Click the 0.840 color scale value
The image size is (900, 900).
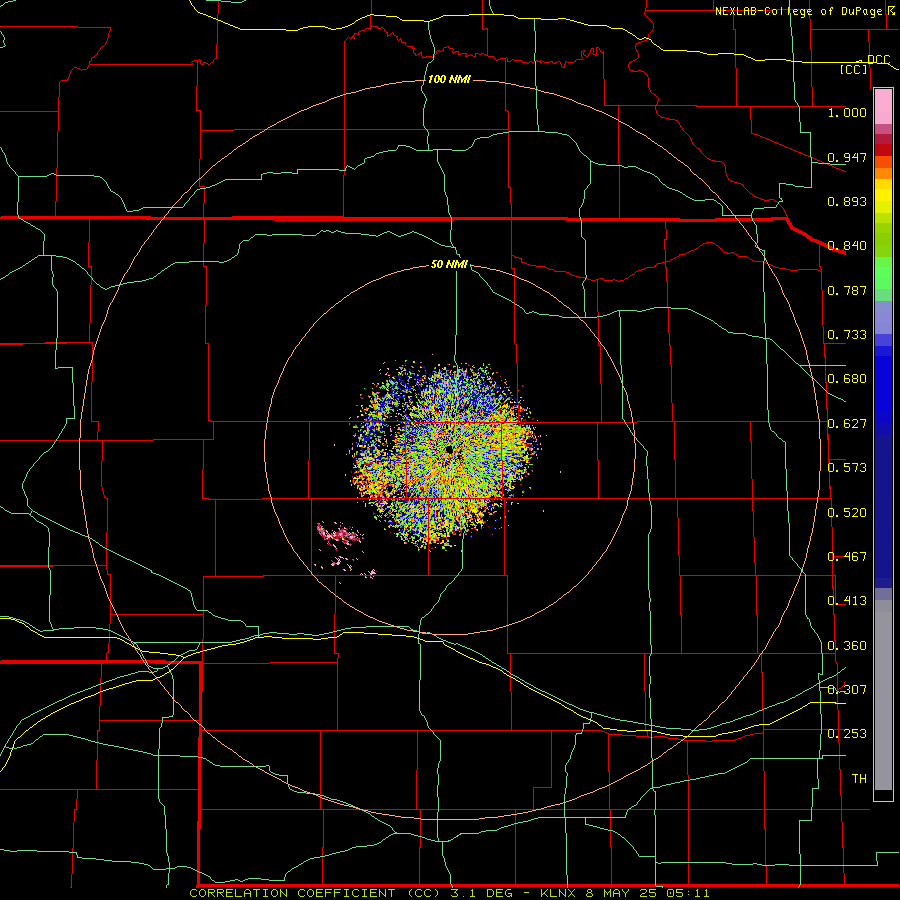click(847, 246)
